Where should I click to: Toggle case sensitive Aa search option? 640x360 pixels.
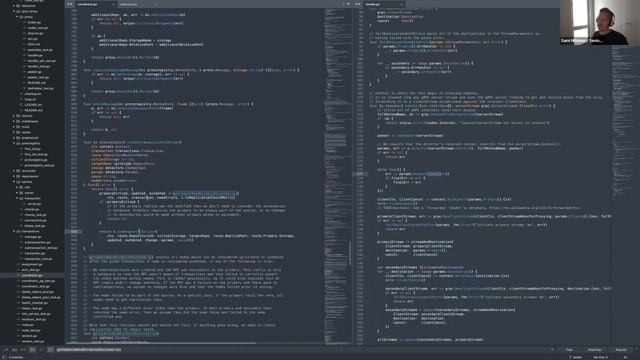14,350
